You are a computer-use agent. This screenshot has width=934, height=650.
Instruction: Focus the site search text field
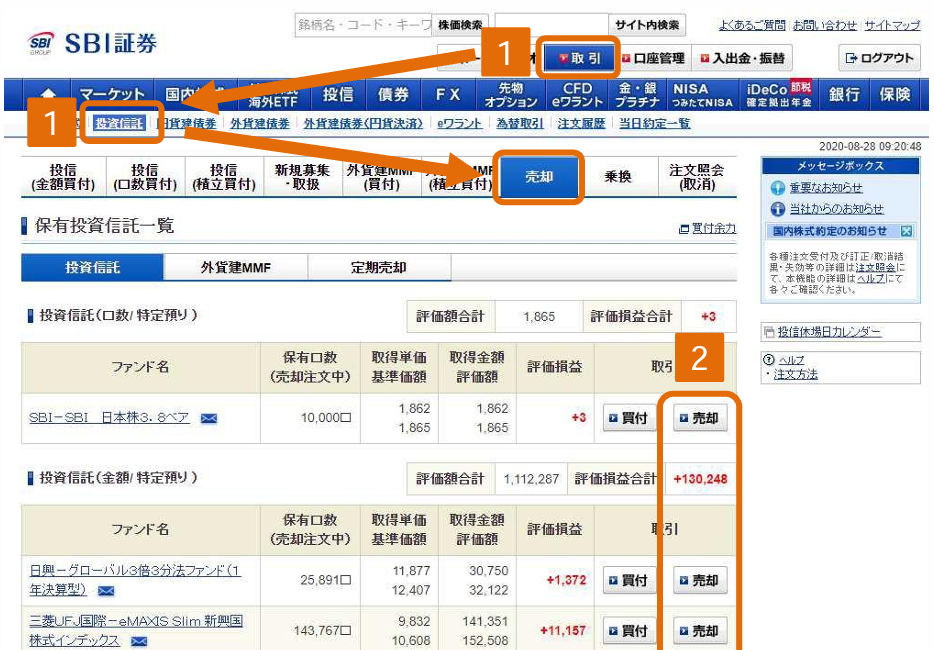point(552,25)
